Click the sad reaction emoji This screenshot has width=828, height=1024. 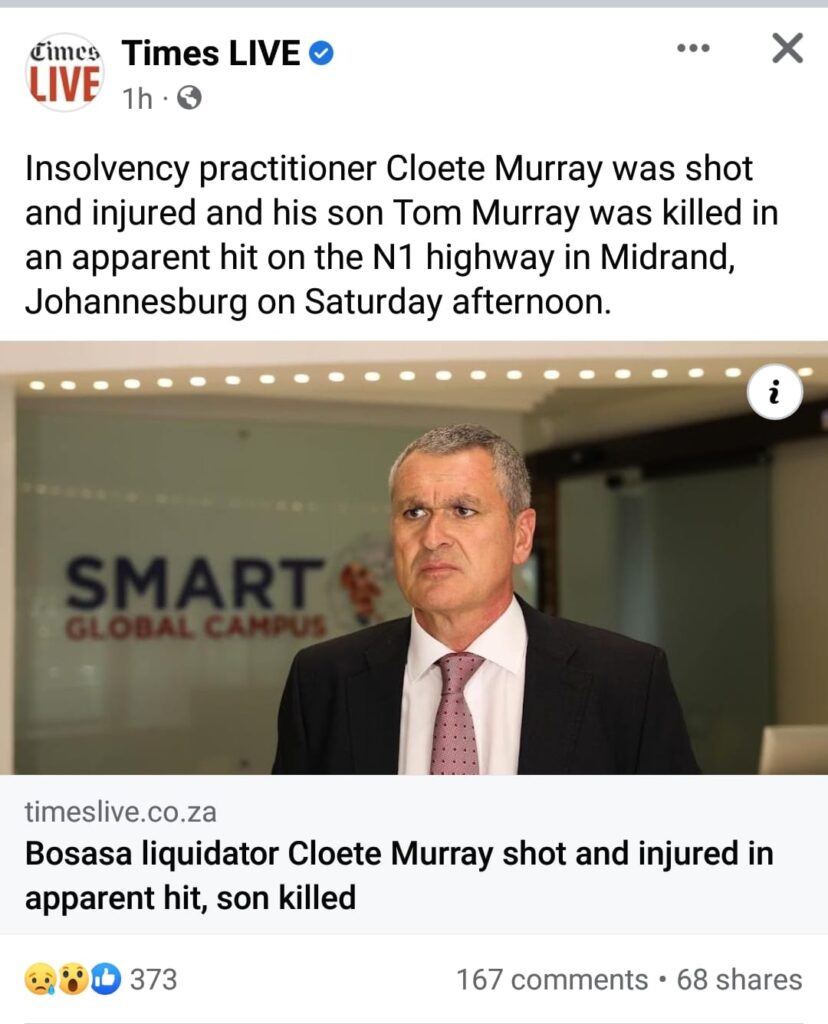coord(41,979)
